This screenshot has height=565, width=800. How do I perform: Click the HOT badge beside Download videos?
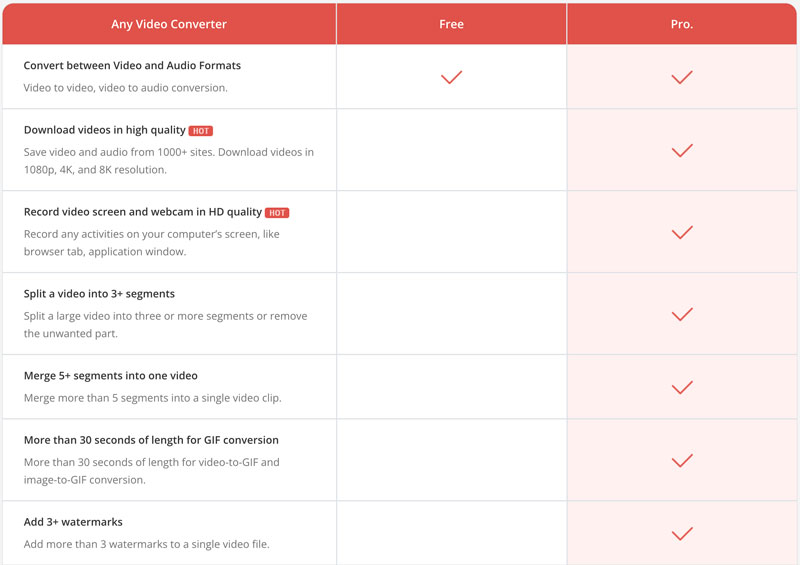pos(201,131)
